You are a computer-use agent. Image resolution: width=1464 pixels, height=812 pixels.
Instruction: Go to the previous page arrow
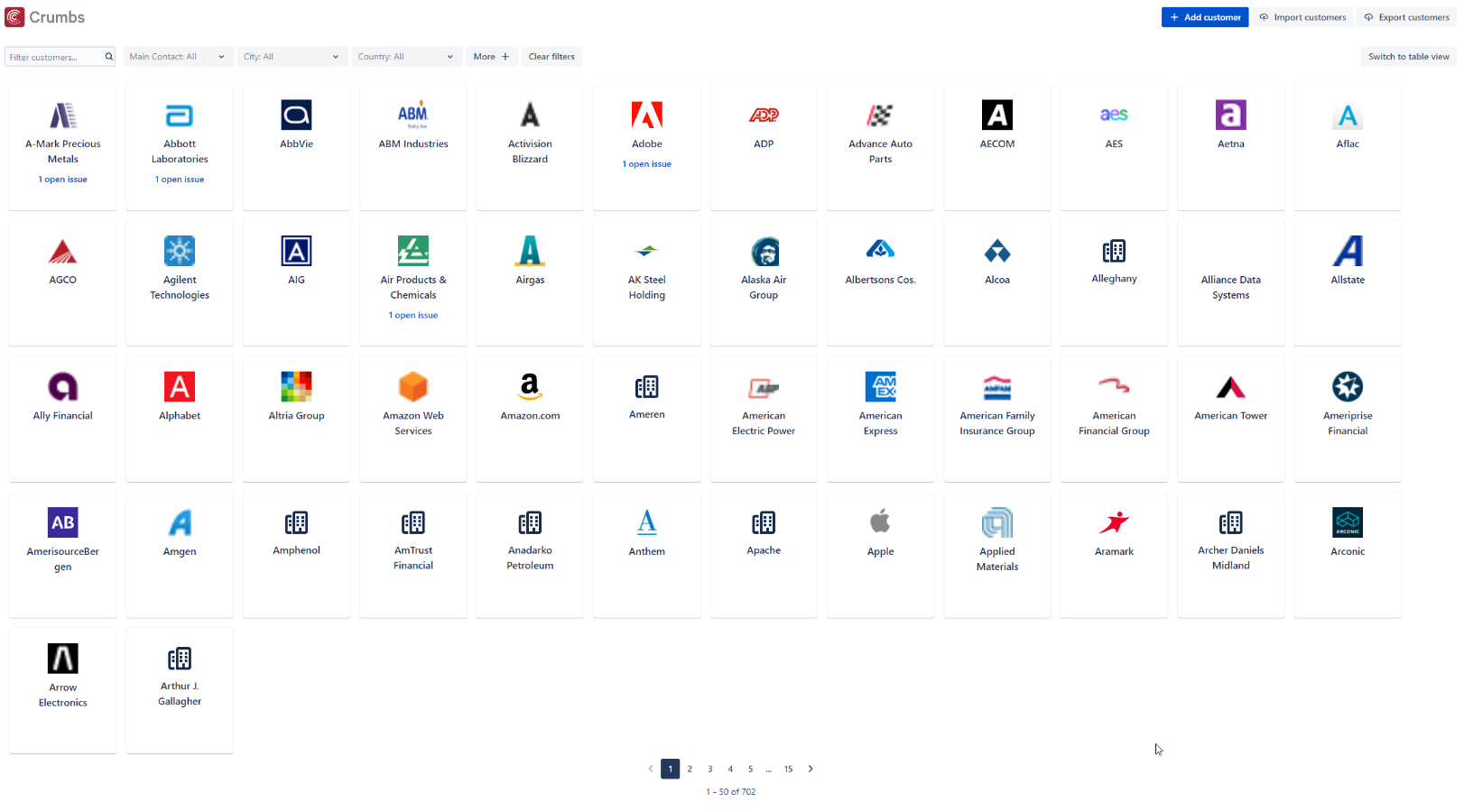pos(650,769)
